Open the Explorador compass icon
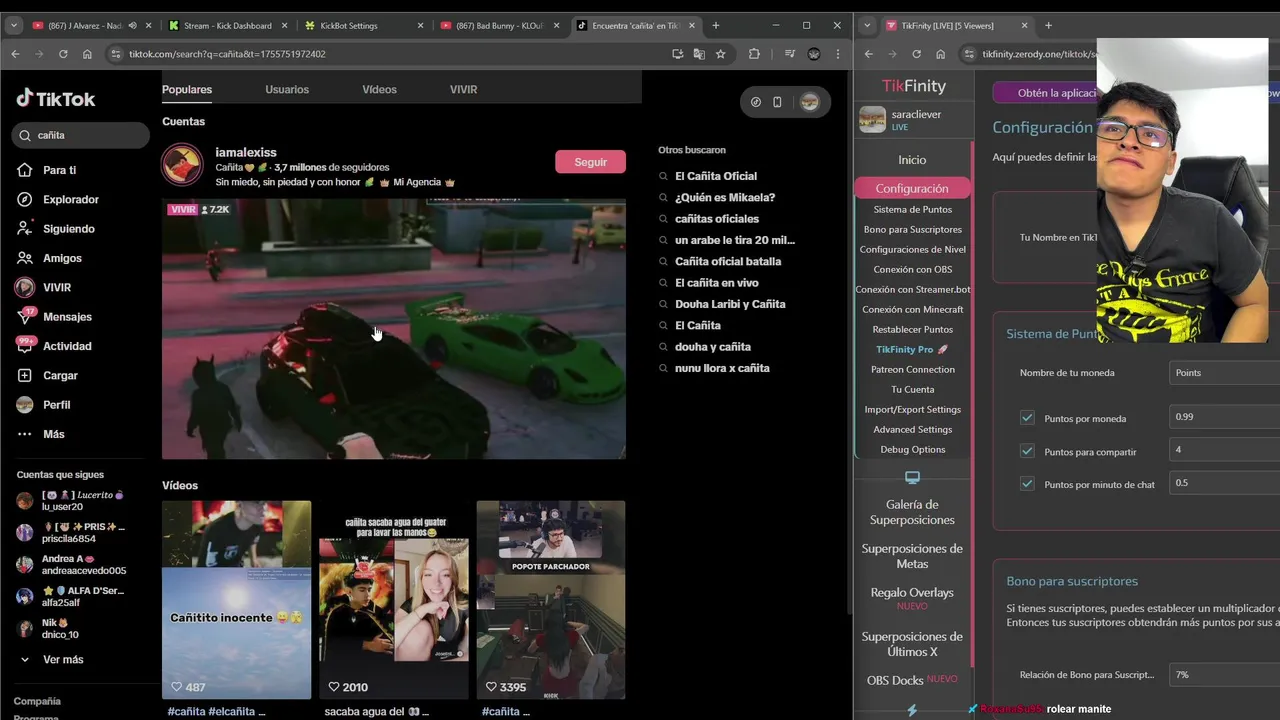 (25, 199)
